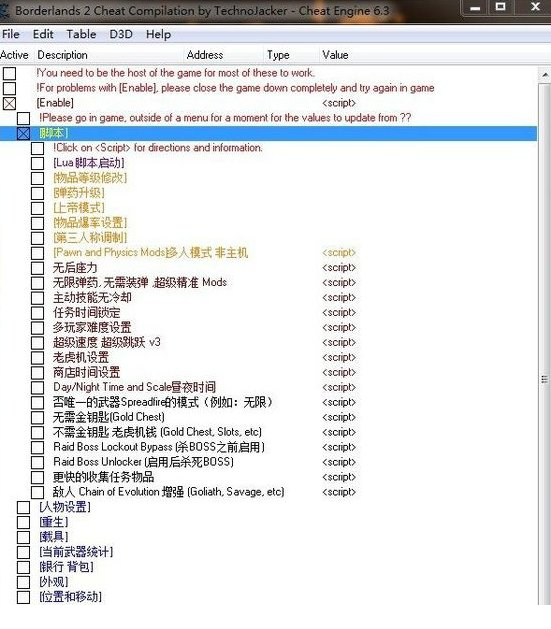551x629 pixels.
Task: Check the Spreadfire 的模式 checkbox
Action: point(37,403)
